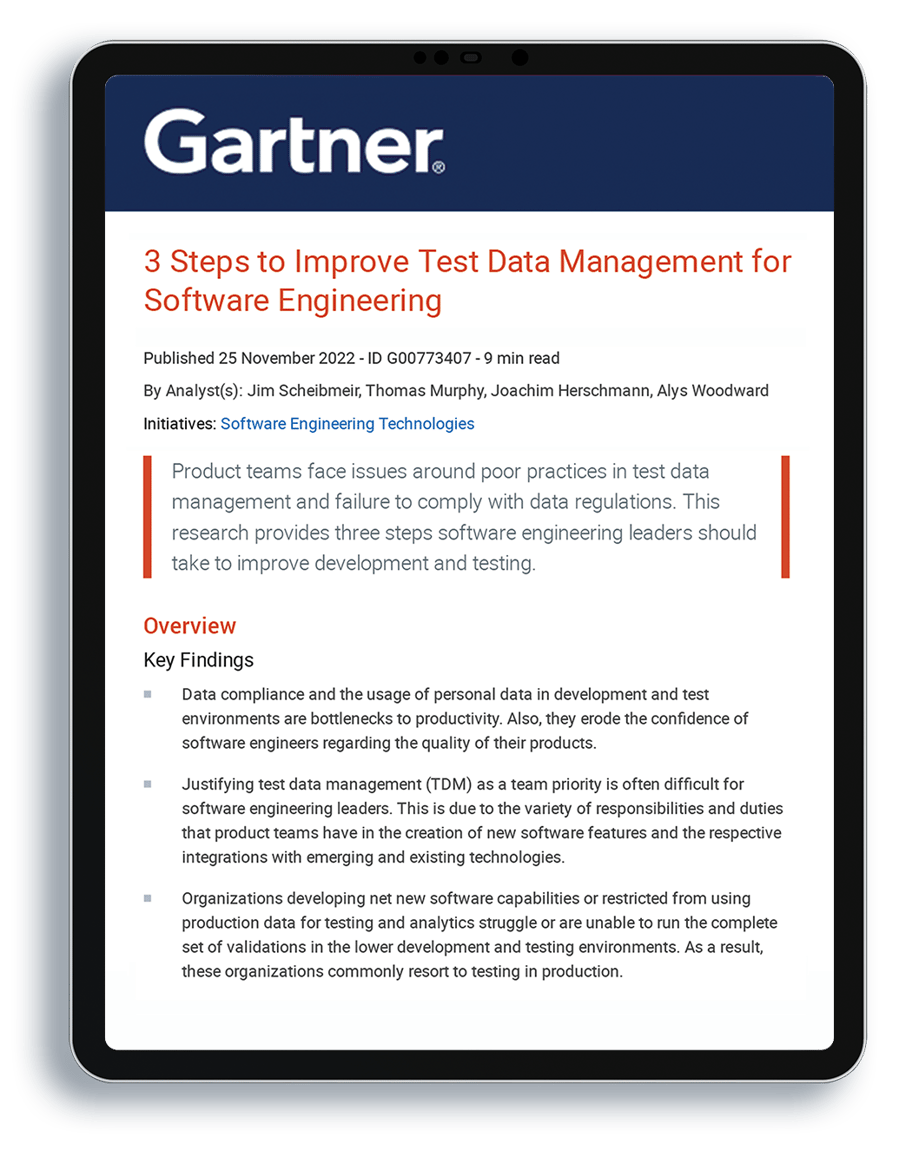The width and height of the screenshot is (899, 1158).
Task: Click analyst name Alys Woodward
Action: (x=714, y=391)
